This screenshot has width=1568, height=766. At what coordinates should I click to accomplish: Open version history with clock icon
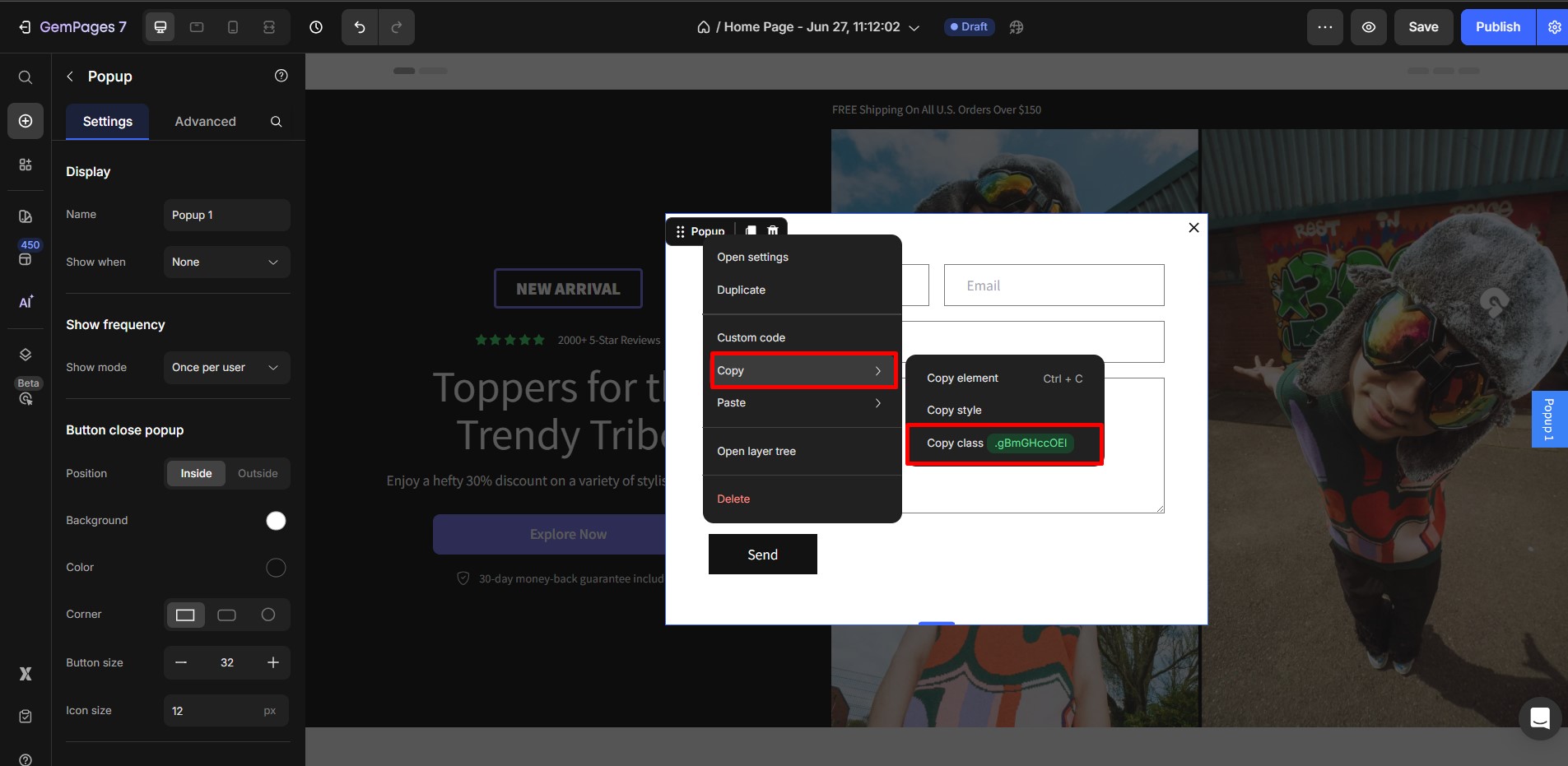[x=316, y=26]
